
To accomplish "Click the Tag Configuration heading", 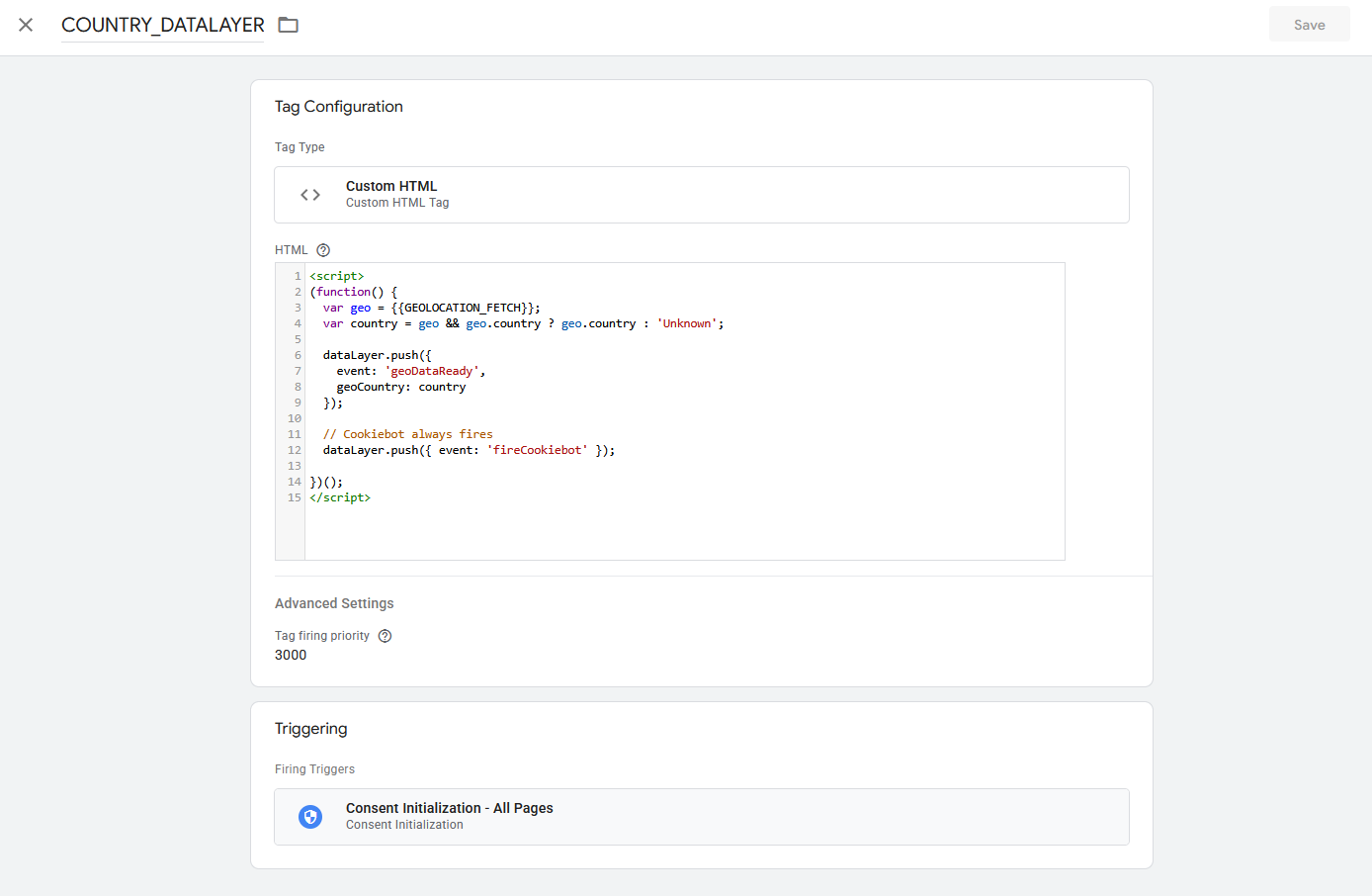I will (x=339, y=107).
